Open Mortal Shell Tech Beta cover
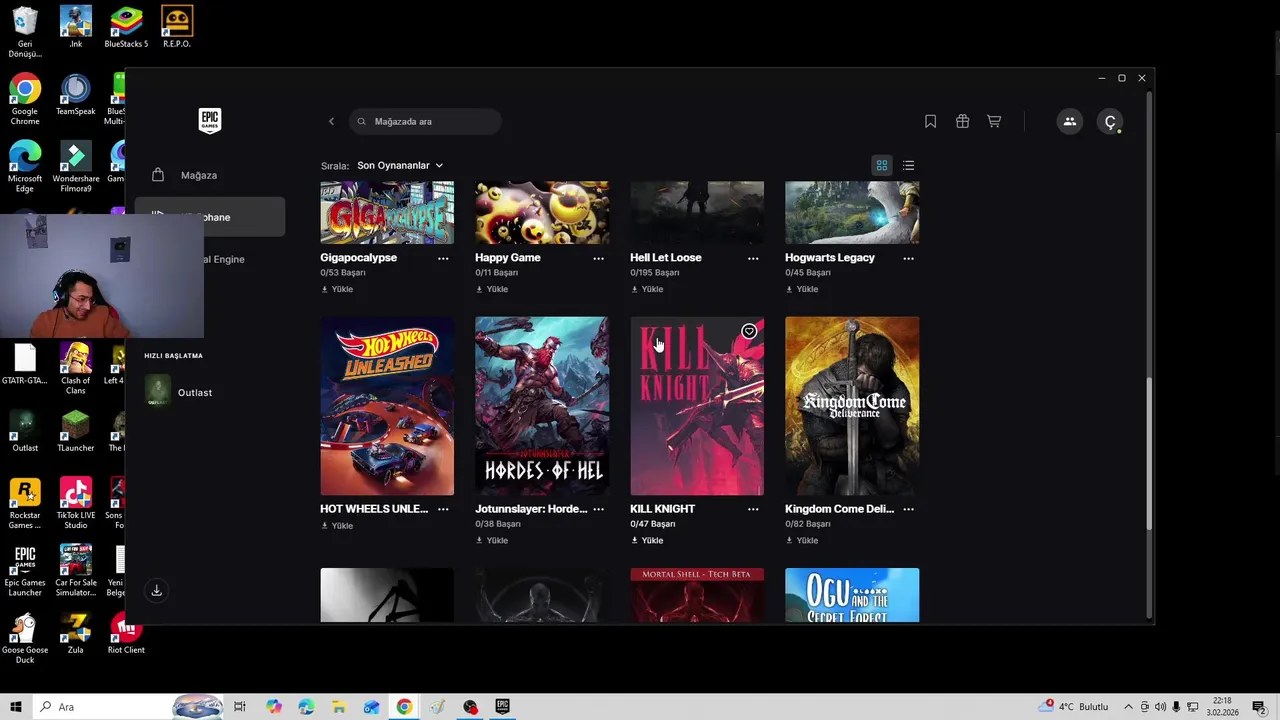This screenshot has width=1280, height=720. point(697,595)
